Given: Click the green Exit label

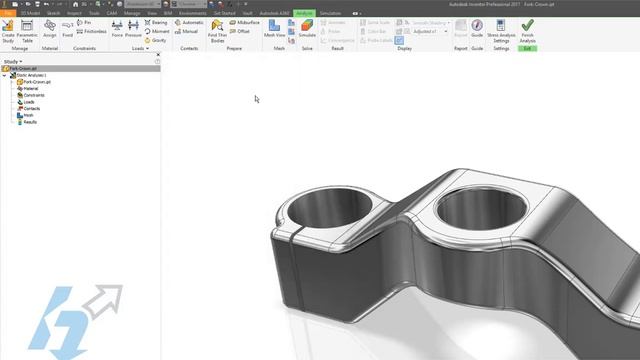Looking at the screenshot, I should pos(527,49).
